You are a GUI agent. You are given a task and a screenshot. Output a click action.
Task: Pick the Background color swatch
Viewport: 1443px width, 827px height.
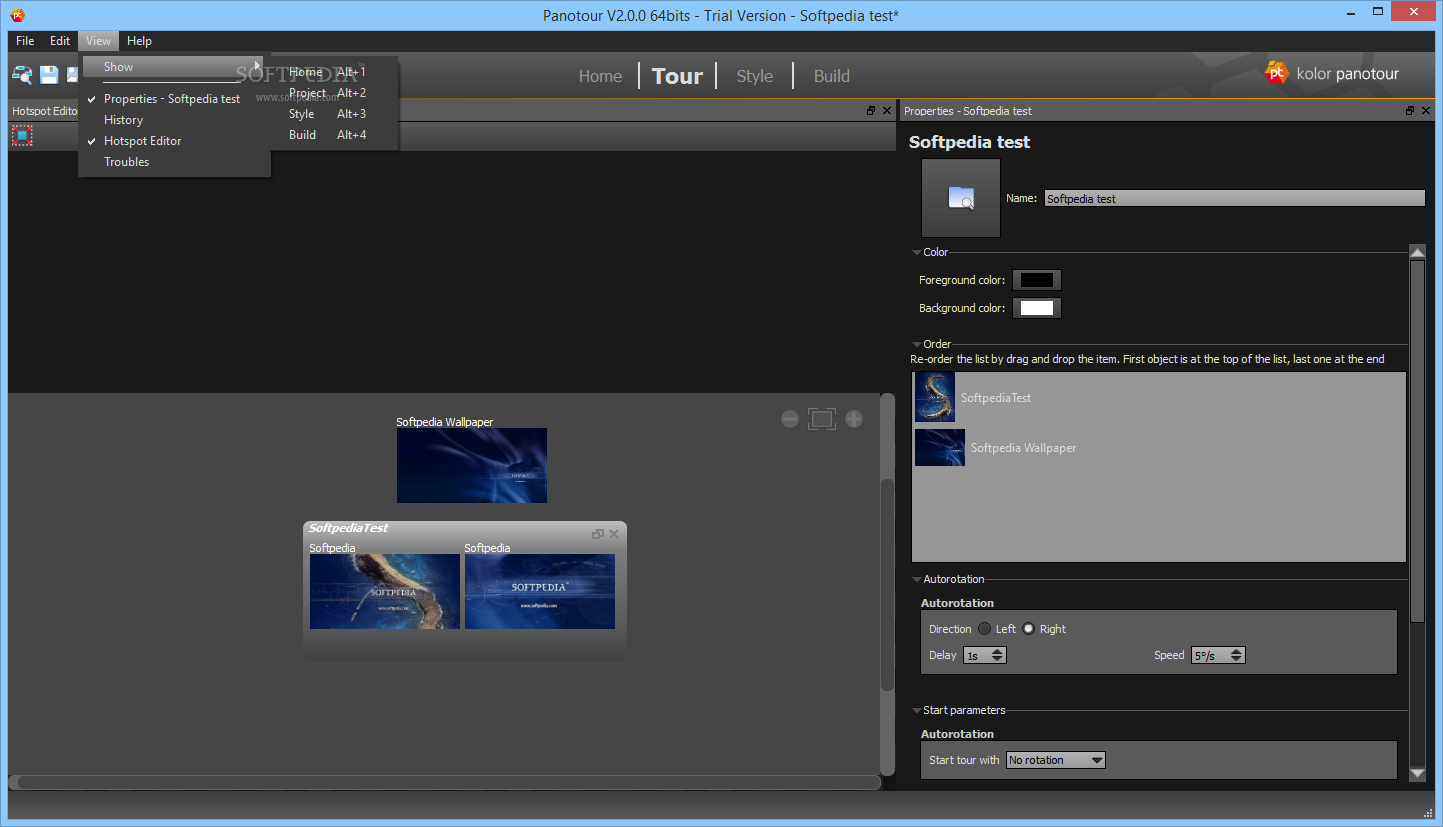1037,308
